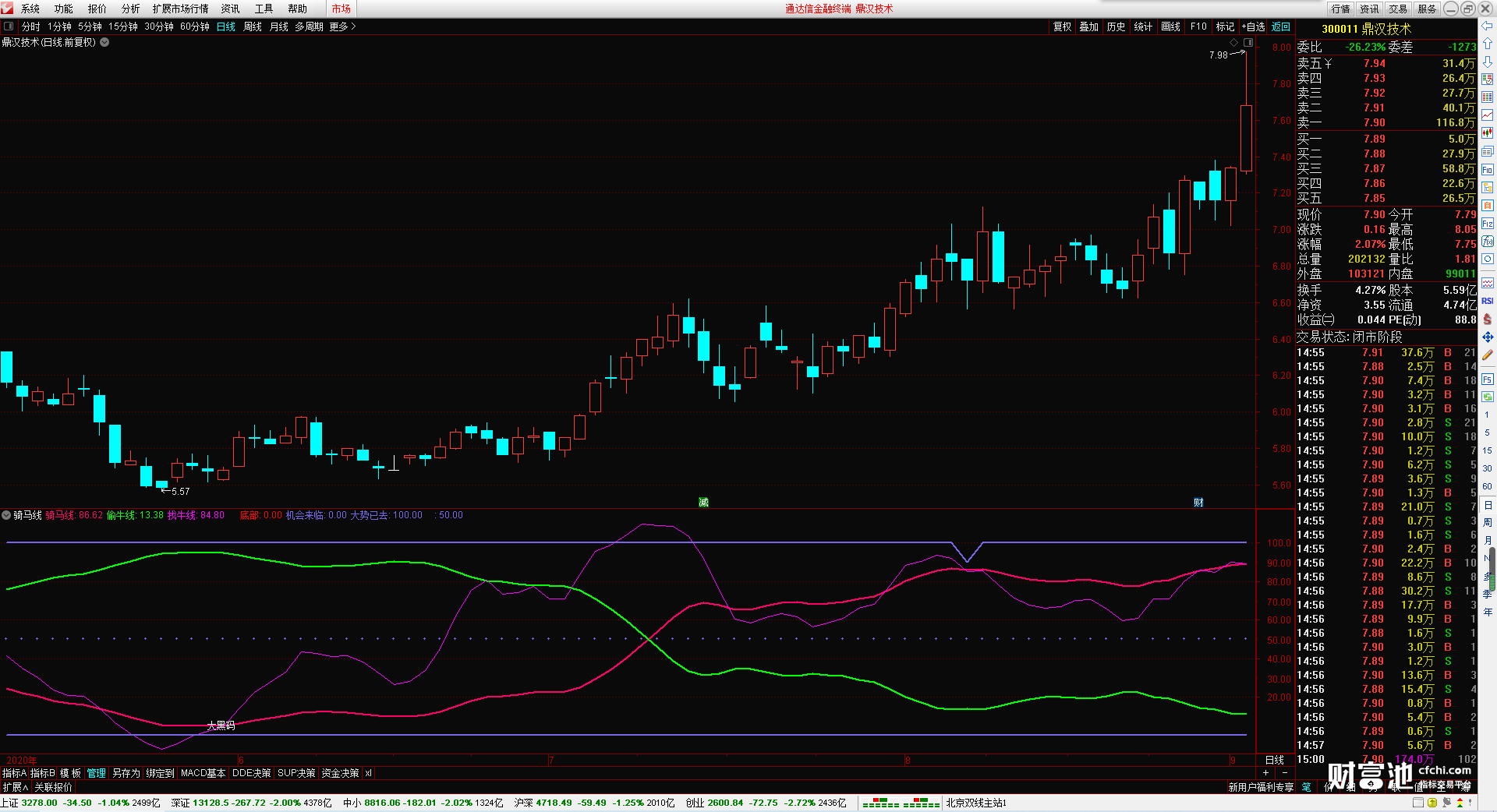1497x812 pixels.
Task: Click the minus zoom button below 日线
Action: pos(1284,773)
